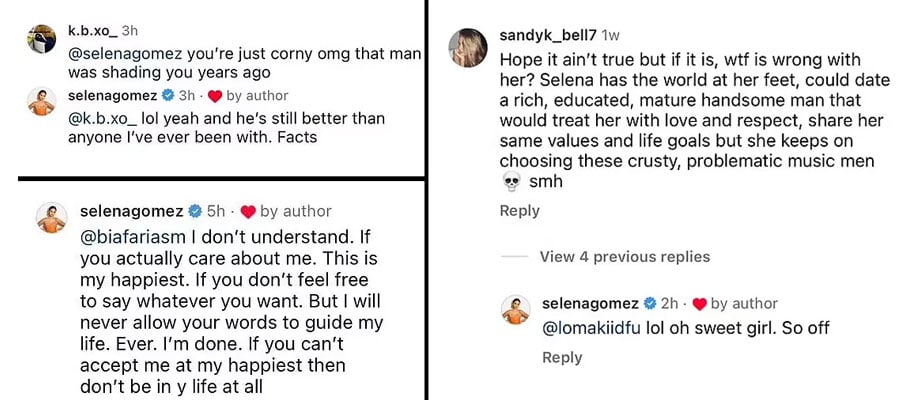Image resolution: width=900 pixels, height=400 pixels.
Task: Click verified badge on the 5h comment
Action: click(193, 212)
